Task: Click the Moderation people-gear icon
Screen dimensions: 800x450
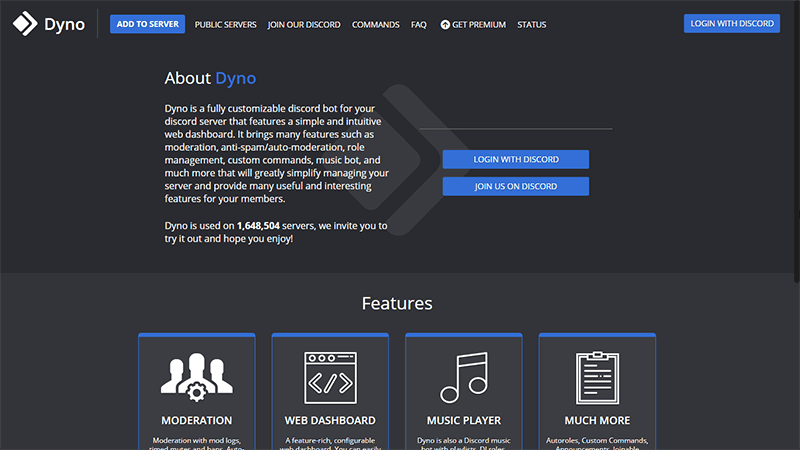Action: 196,377
